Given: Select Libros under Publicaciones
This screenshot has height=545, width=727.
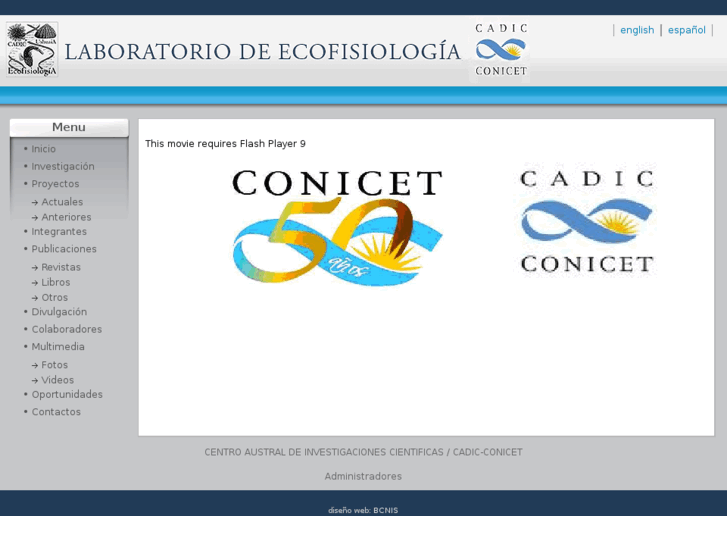Looking at the screenshot, I should (x=56, y=282).
